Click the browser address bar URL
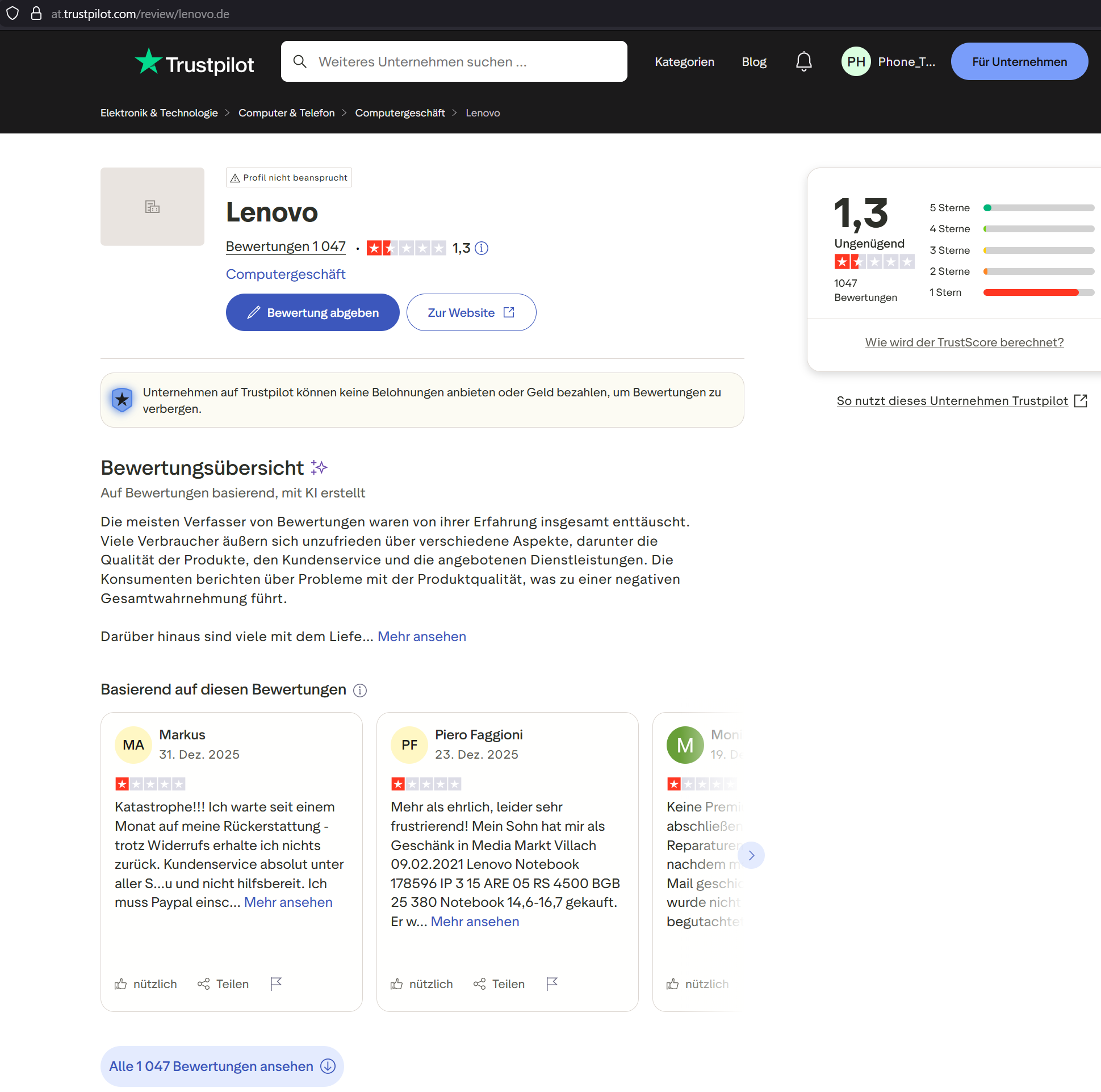The height and width of the screenshot is (1092, 1101). 140,14
